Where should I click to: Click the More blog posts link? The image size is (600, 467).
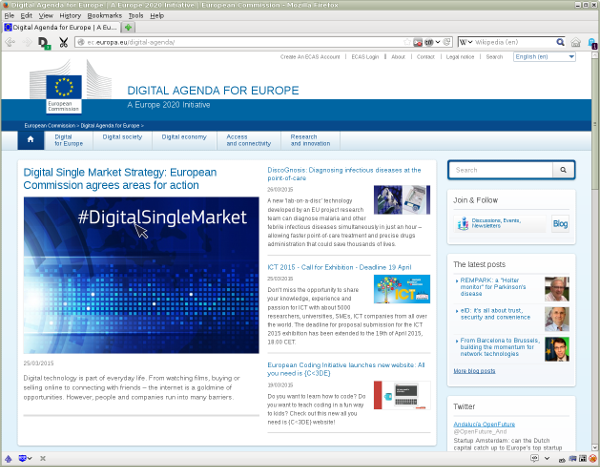pyautogui.click(x=474, y=371)
